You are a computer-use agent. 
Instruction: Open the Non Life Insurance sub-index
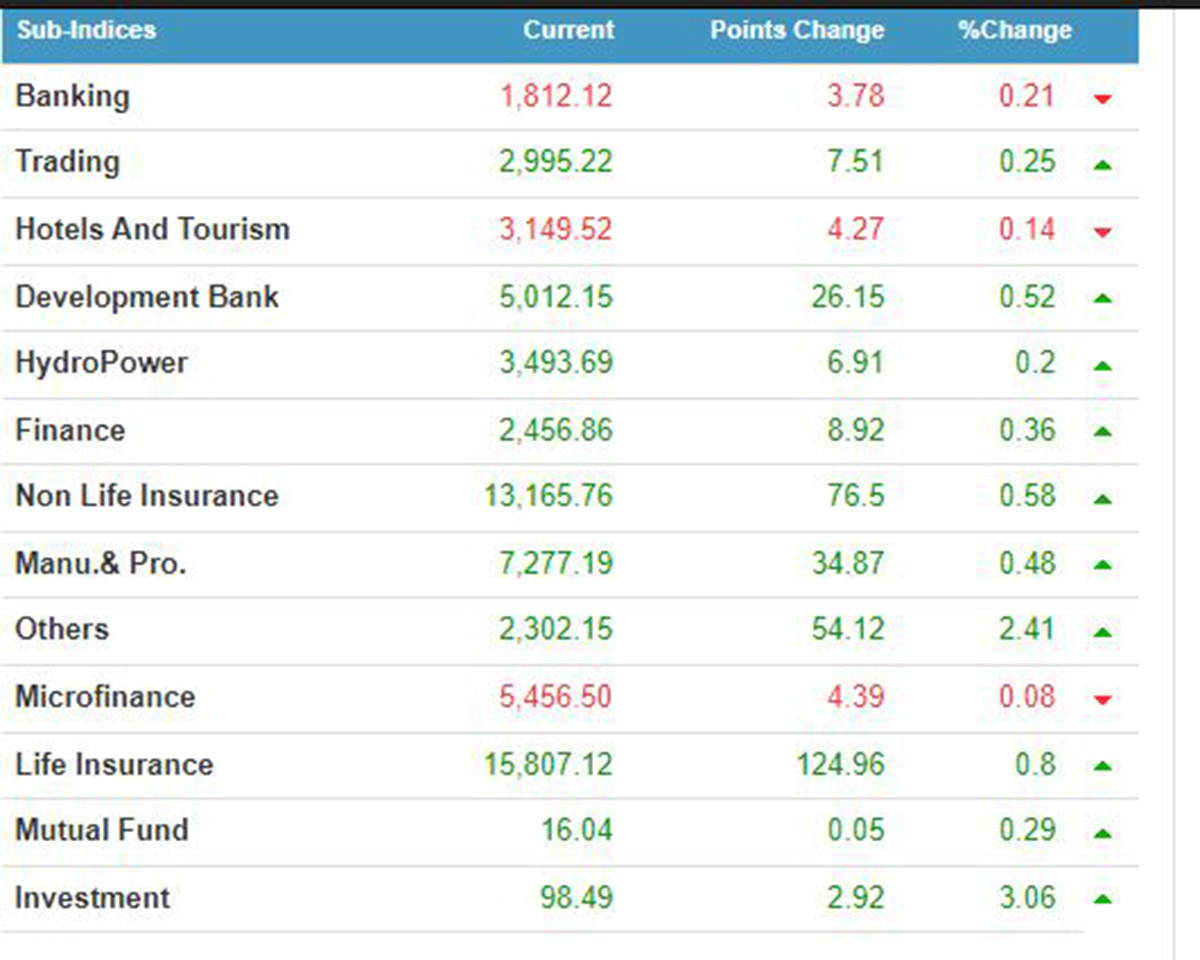click(x=147, y=496)
